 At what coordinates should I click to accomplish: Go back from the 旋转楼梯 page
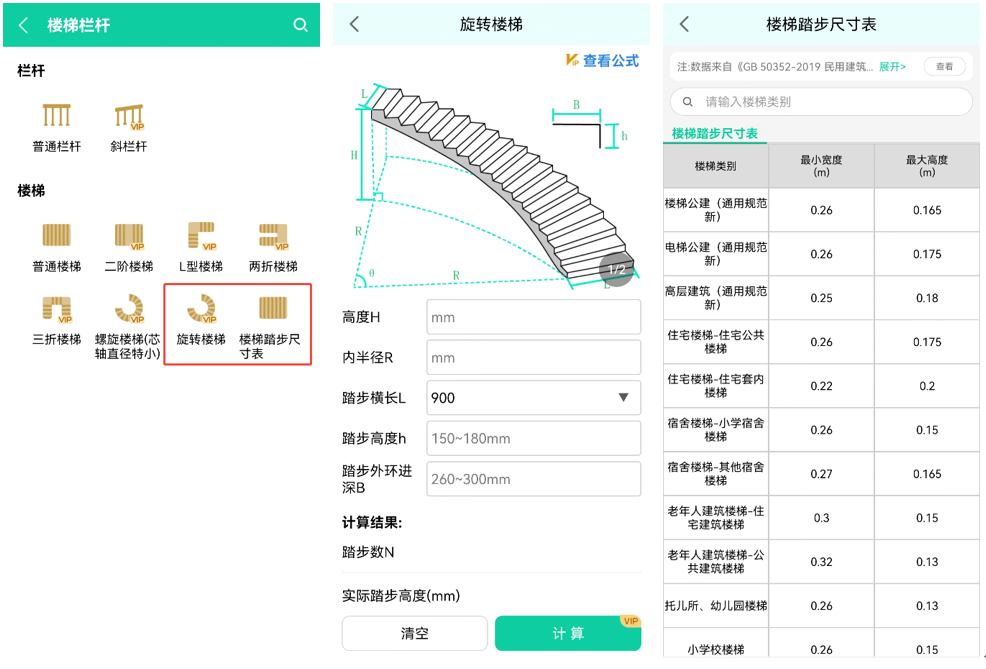(x=354, y=25)
